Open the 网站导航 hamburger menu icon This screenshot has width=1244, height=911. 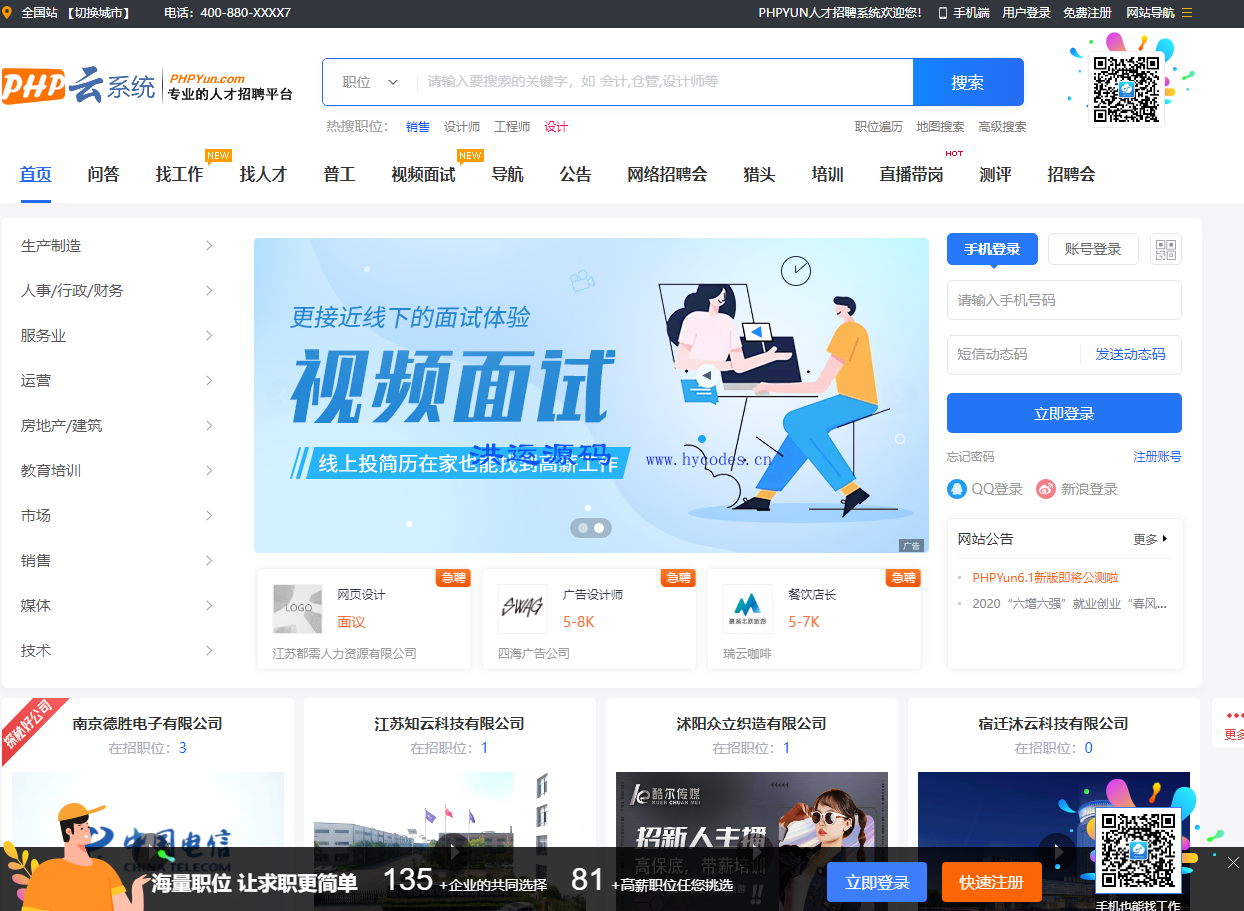coord(1187,13)
